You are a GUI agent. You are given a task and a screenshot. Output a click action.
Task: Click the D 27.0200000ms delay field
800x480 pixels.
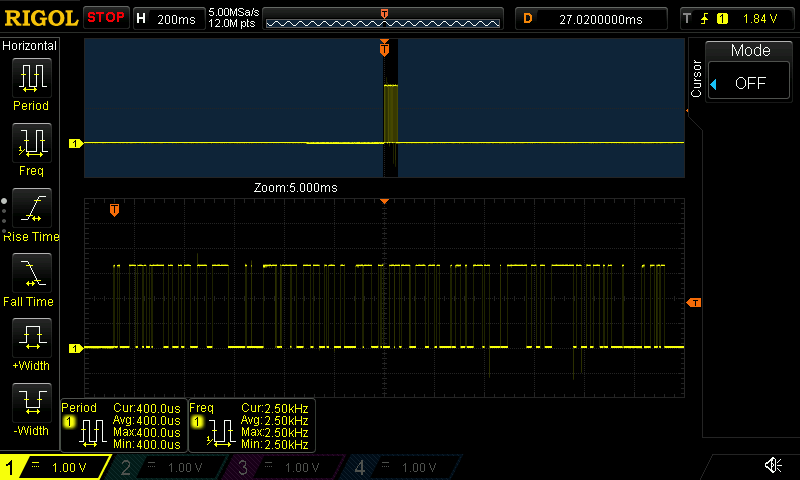pyautogui.click(x=591, y=19)
